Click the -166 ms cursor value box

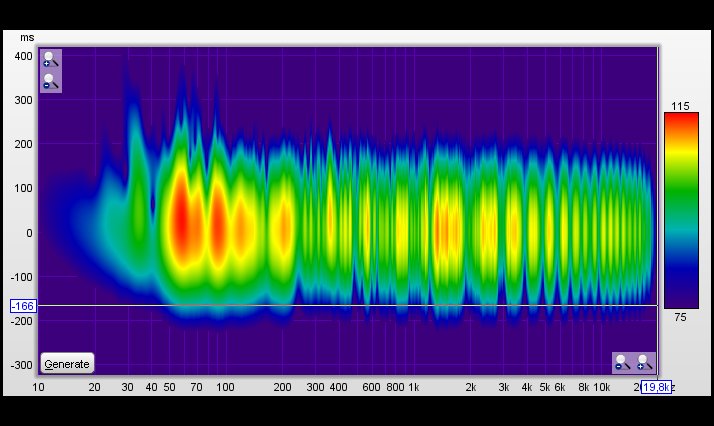(x=23, y=305)
